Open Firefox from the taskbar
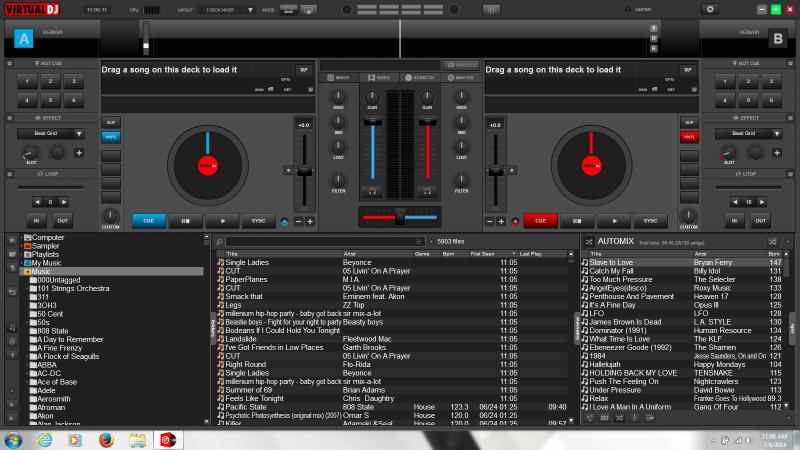This screenshot has height=450, width=800. point(106,440)
